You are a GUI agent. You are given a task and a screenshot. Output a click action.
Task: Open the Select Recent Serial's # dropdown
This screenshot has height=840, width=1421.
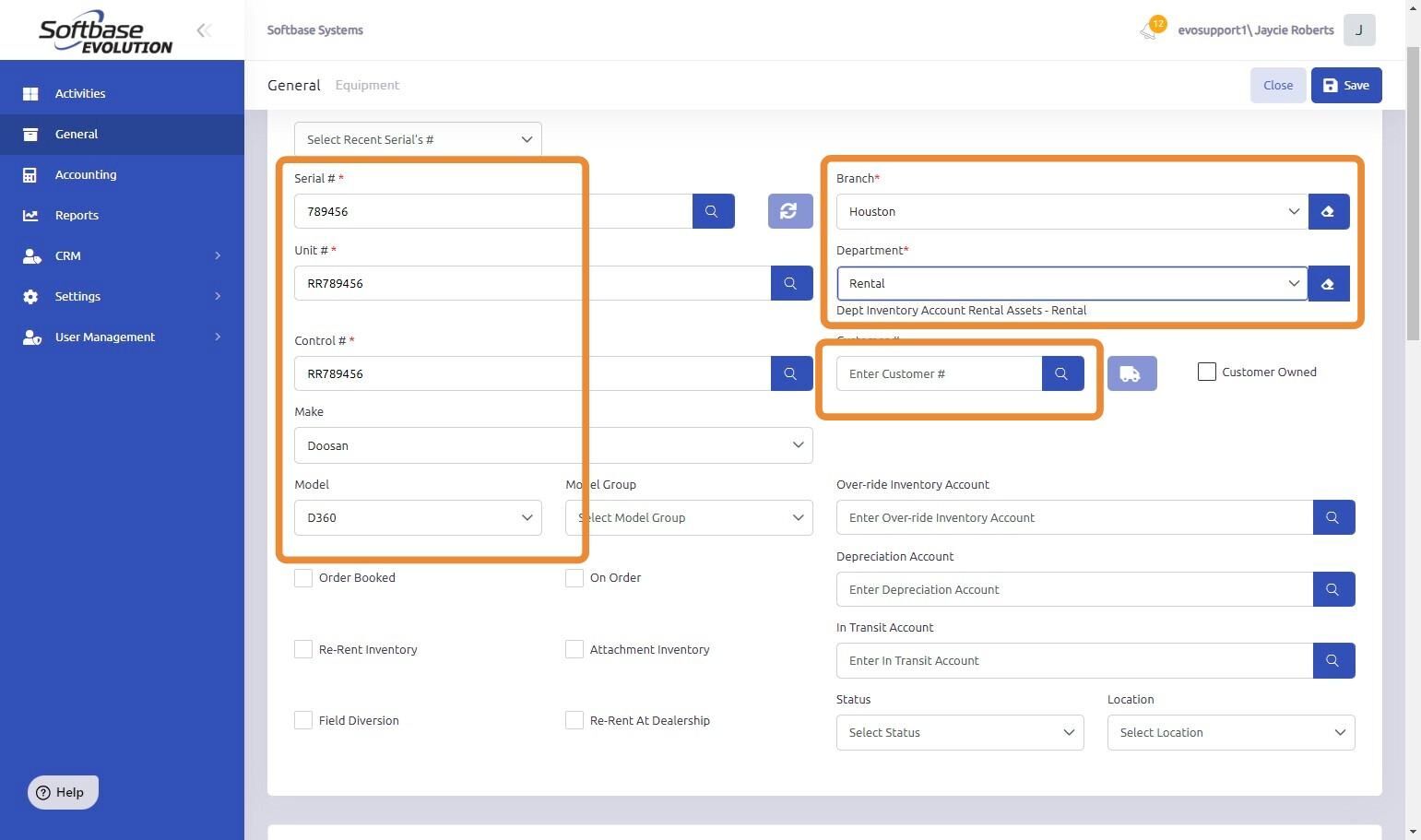pos(418,139)
